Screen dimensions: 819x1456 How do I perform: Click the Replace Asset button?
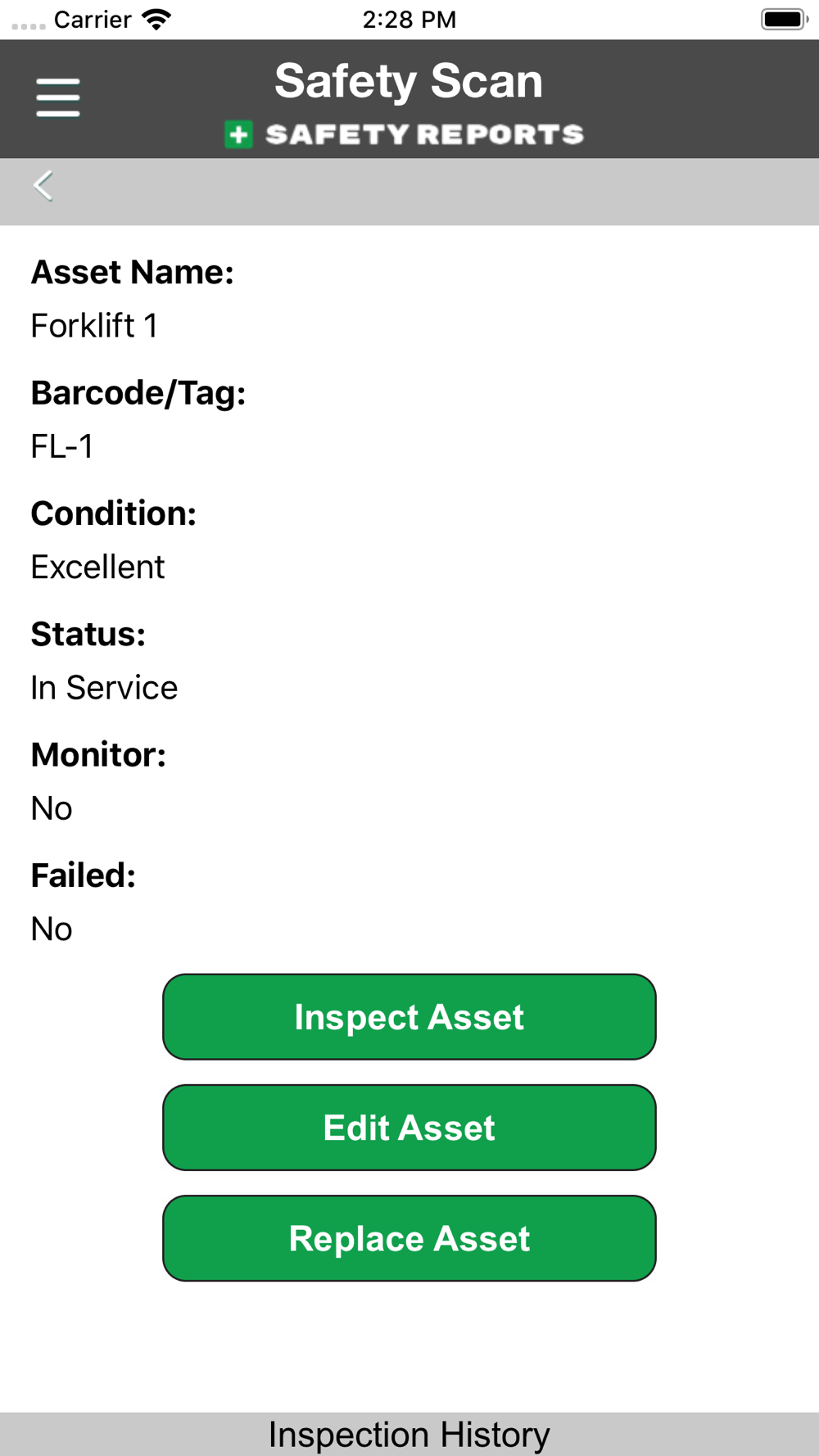(x=409, y=1238)
